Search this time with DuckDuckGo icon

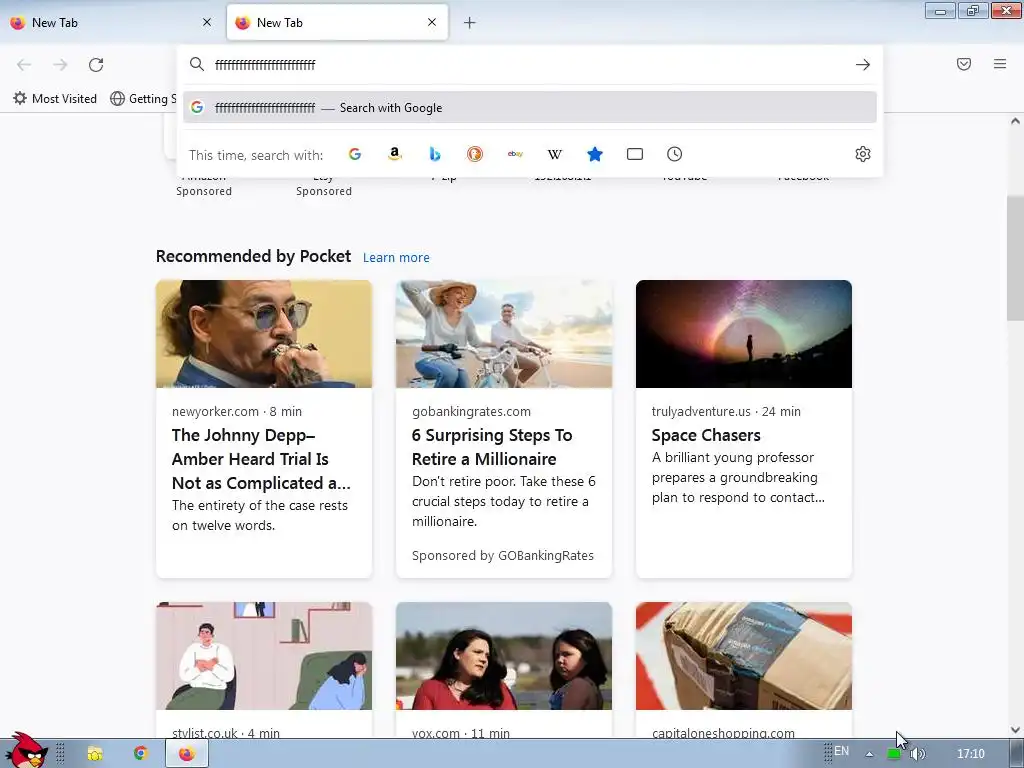coord(475,154)
